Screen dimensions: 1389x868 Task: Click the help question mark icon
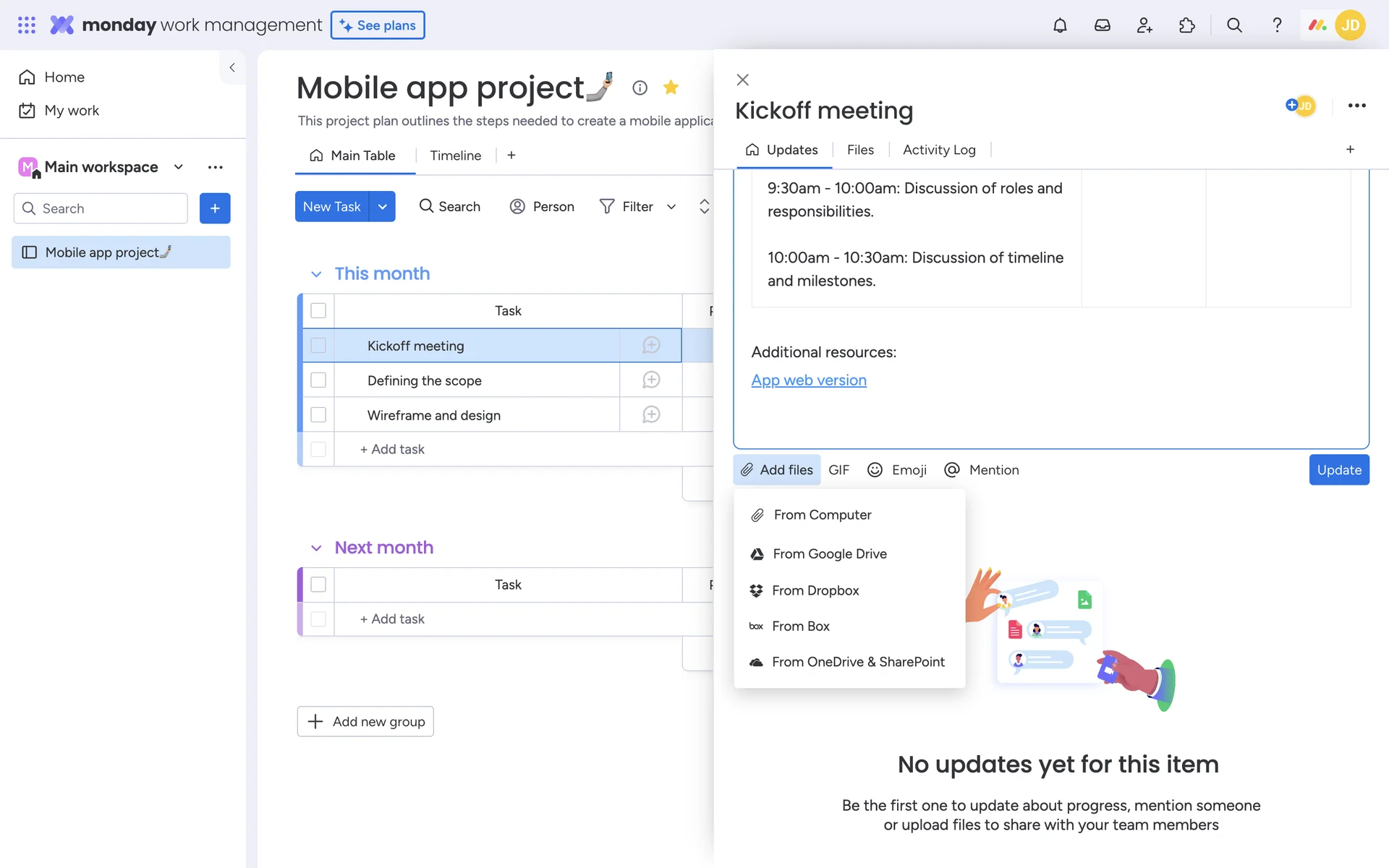(1277, 25)
